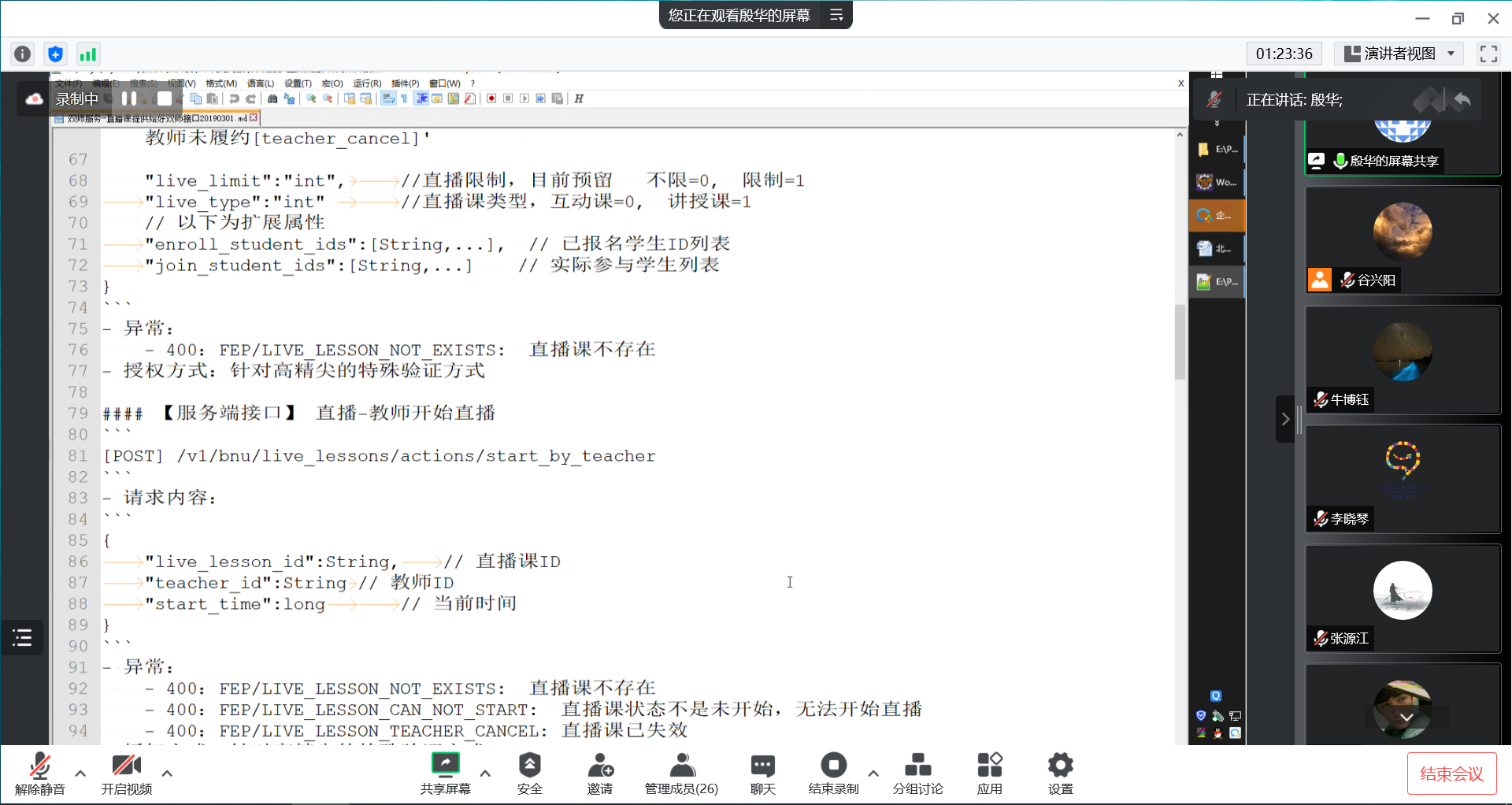Open 设置 settings gear
Screen dimensions: 1512x805
point(1060,773)
